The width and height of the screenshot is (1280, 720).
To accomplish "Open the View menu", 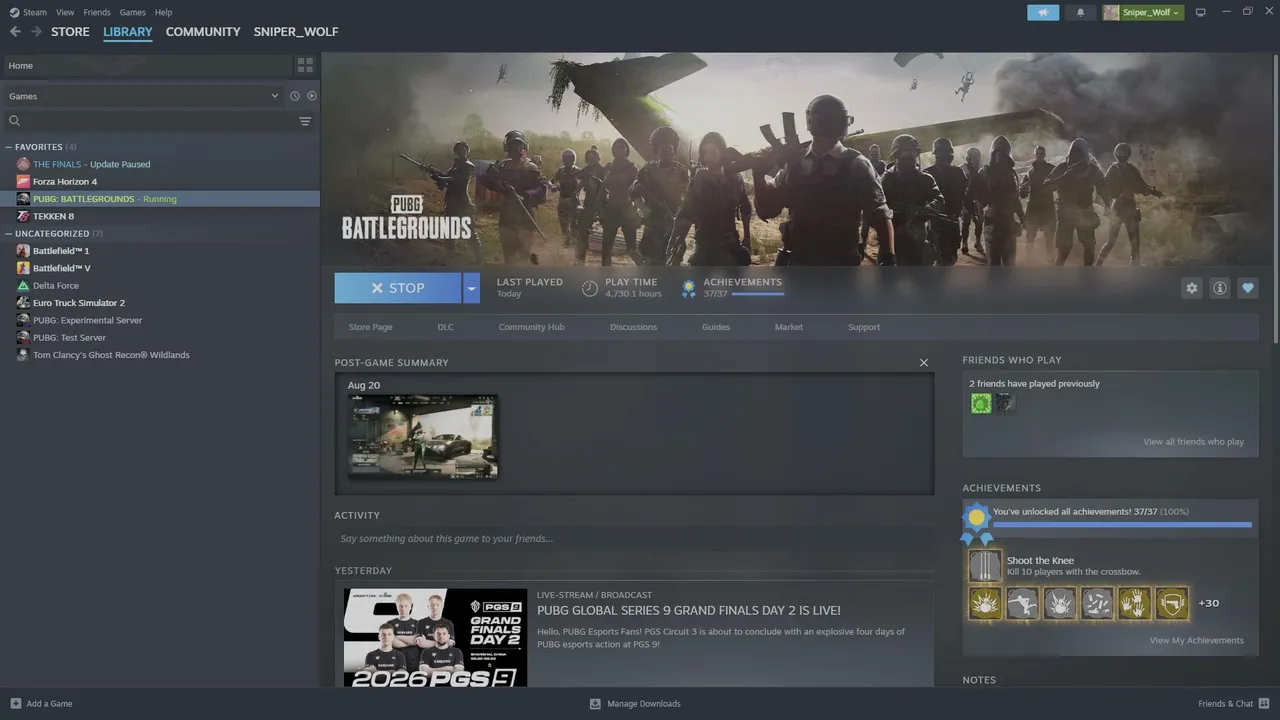I will pyautogui.click(x=65, y=12).
